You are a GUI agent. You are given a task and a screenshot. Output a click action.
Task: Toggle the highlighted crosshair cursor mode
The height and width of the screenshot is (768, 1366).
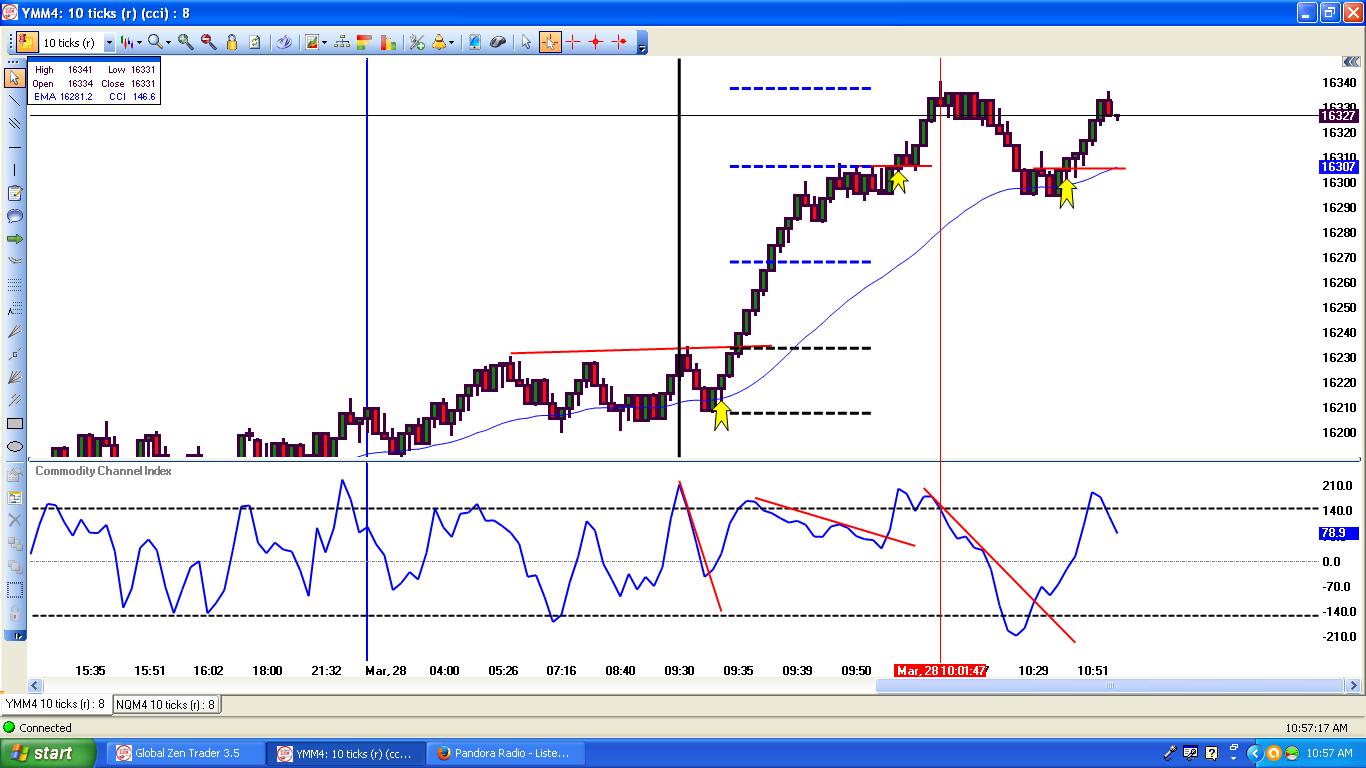(550, 42)
